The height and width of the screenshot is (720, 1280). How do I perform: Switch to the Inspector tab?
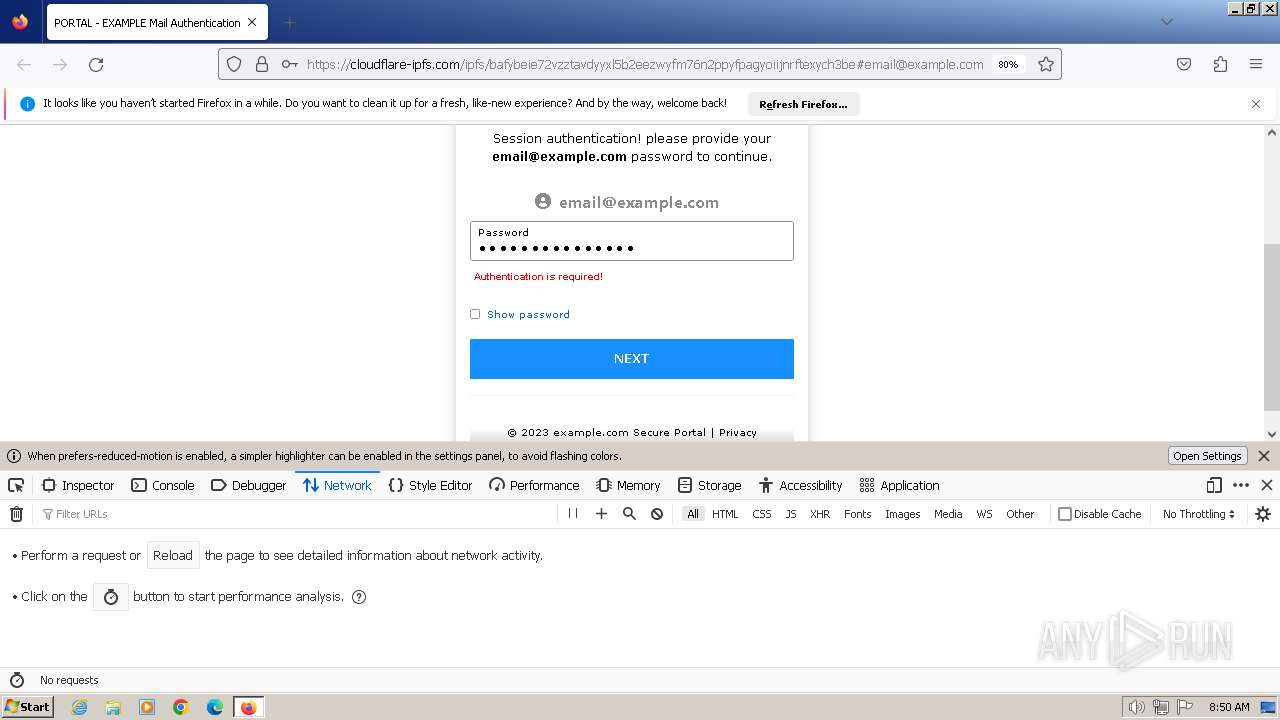coord(78,485)
